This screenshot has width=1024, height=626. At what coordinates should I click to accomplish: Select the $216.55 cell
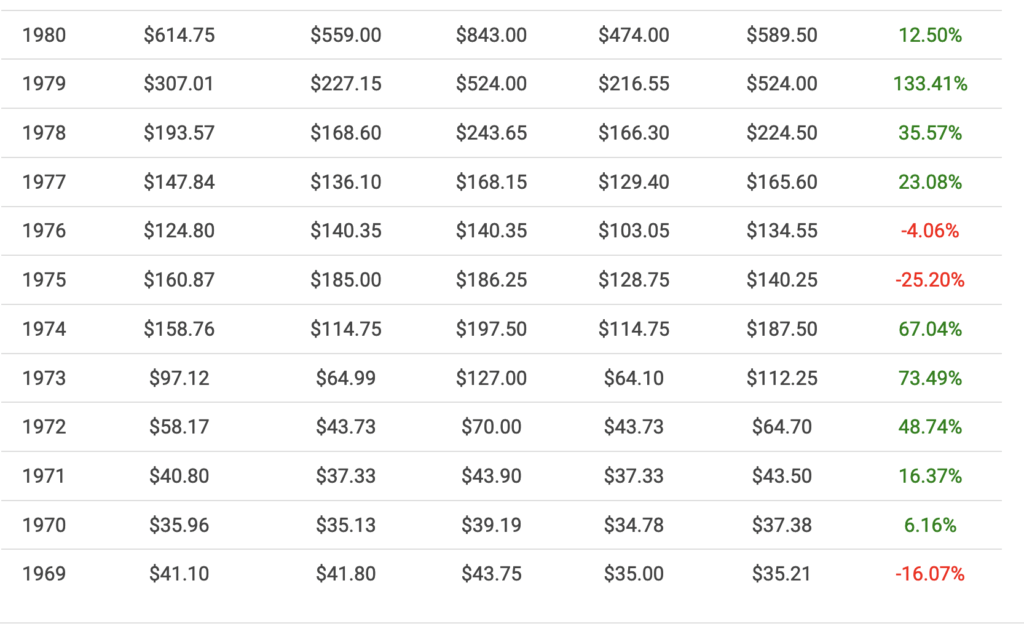pyautogui.click(x=634, y=84)
